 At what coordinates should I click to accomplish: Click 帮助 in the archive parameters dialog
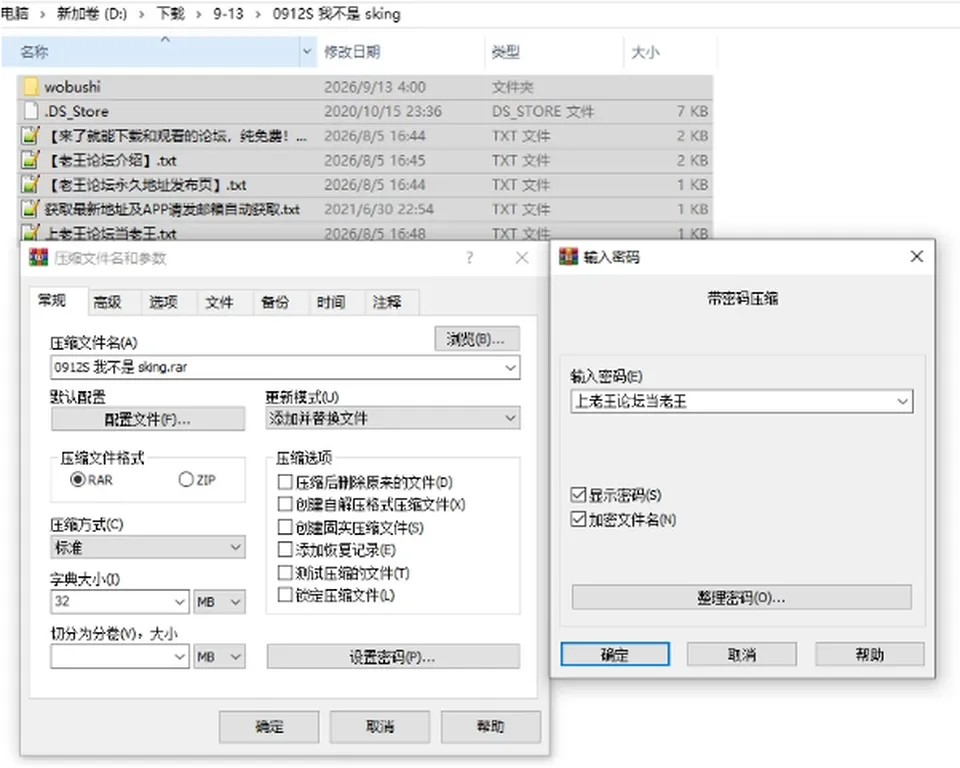490,726
